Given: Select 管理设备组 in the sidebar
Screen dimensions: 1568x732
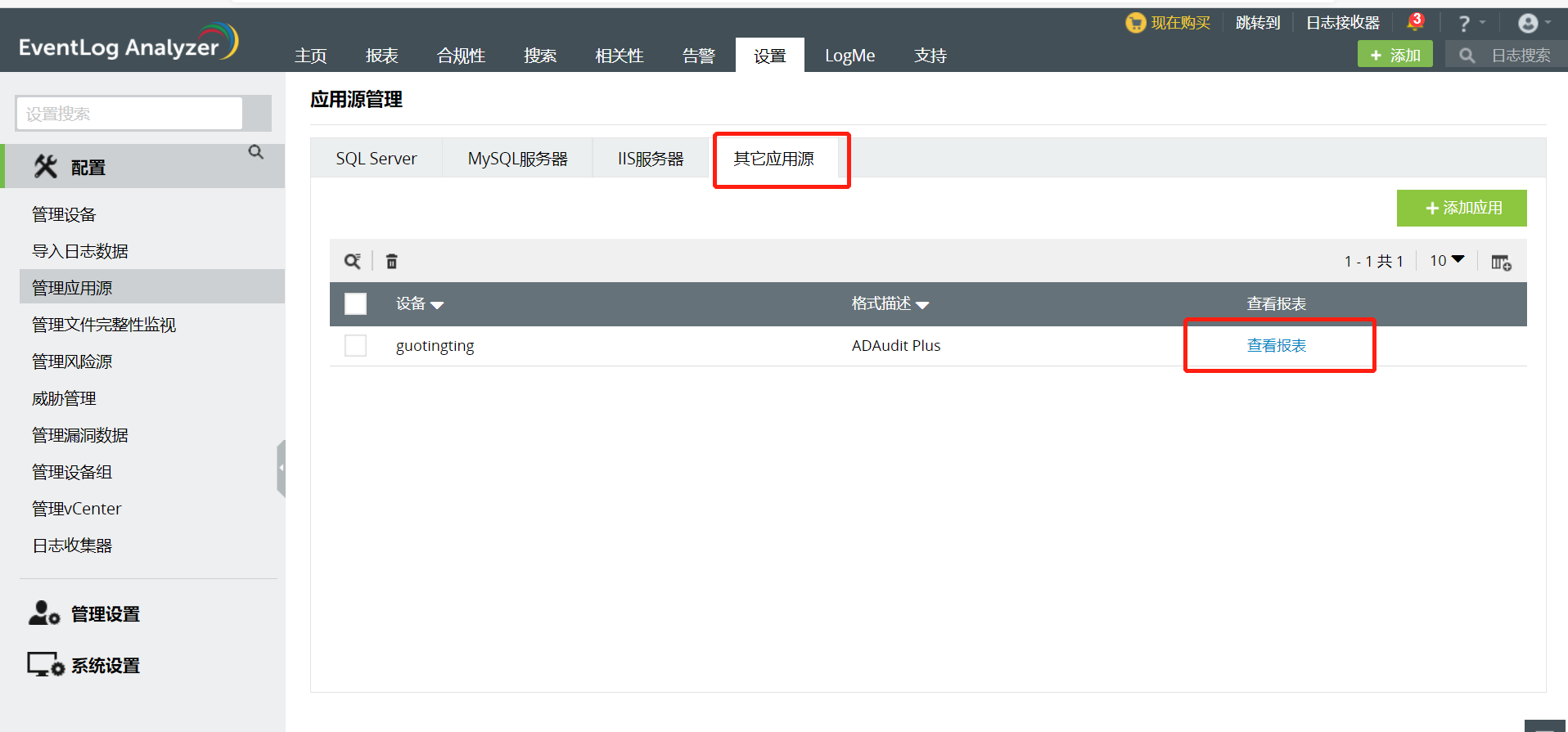Looking at the screenshot, I should click(72, 472).
